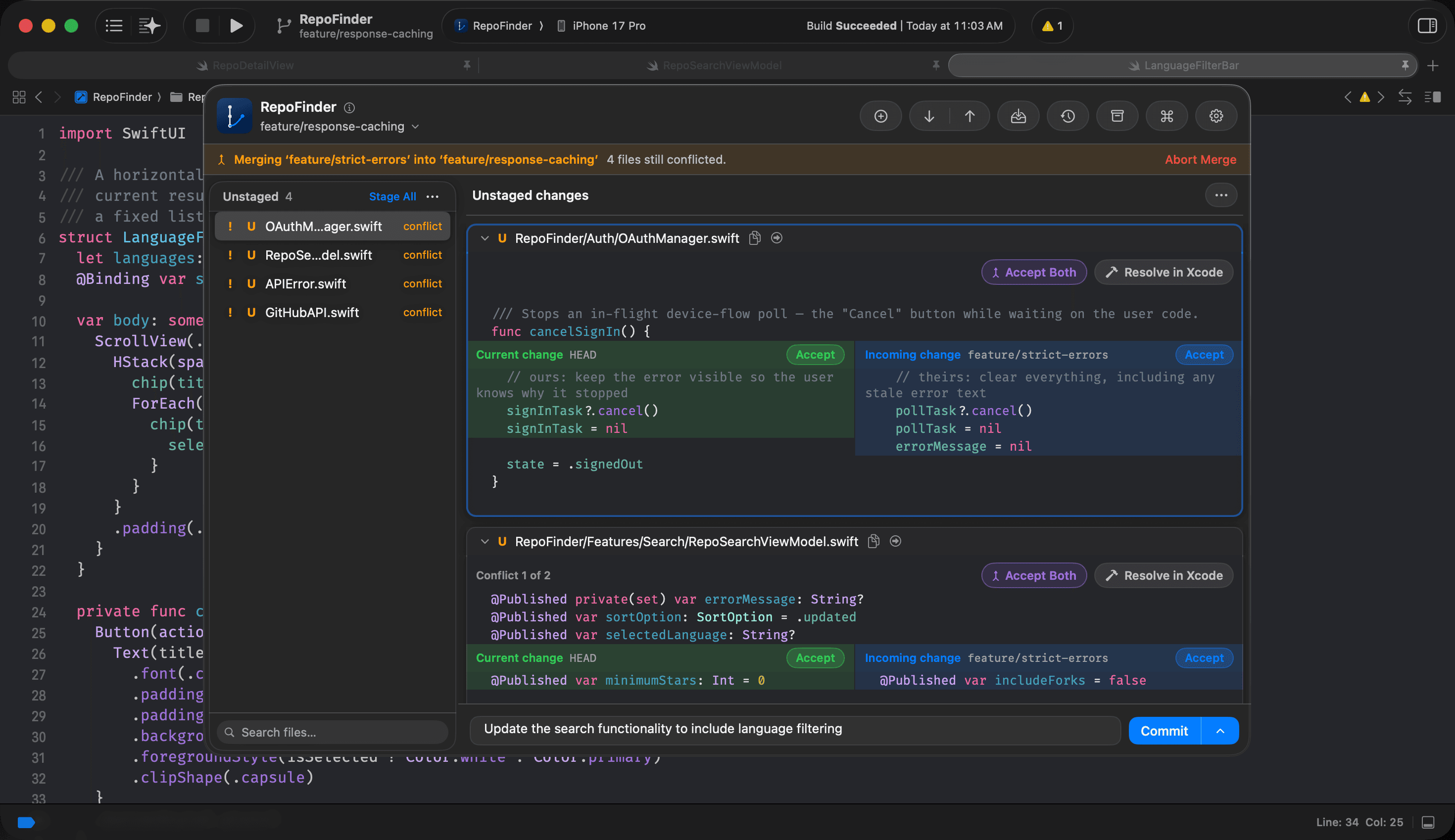
Task: Open the Unstaged list more options
Action: [432, 196]
